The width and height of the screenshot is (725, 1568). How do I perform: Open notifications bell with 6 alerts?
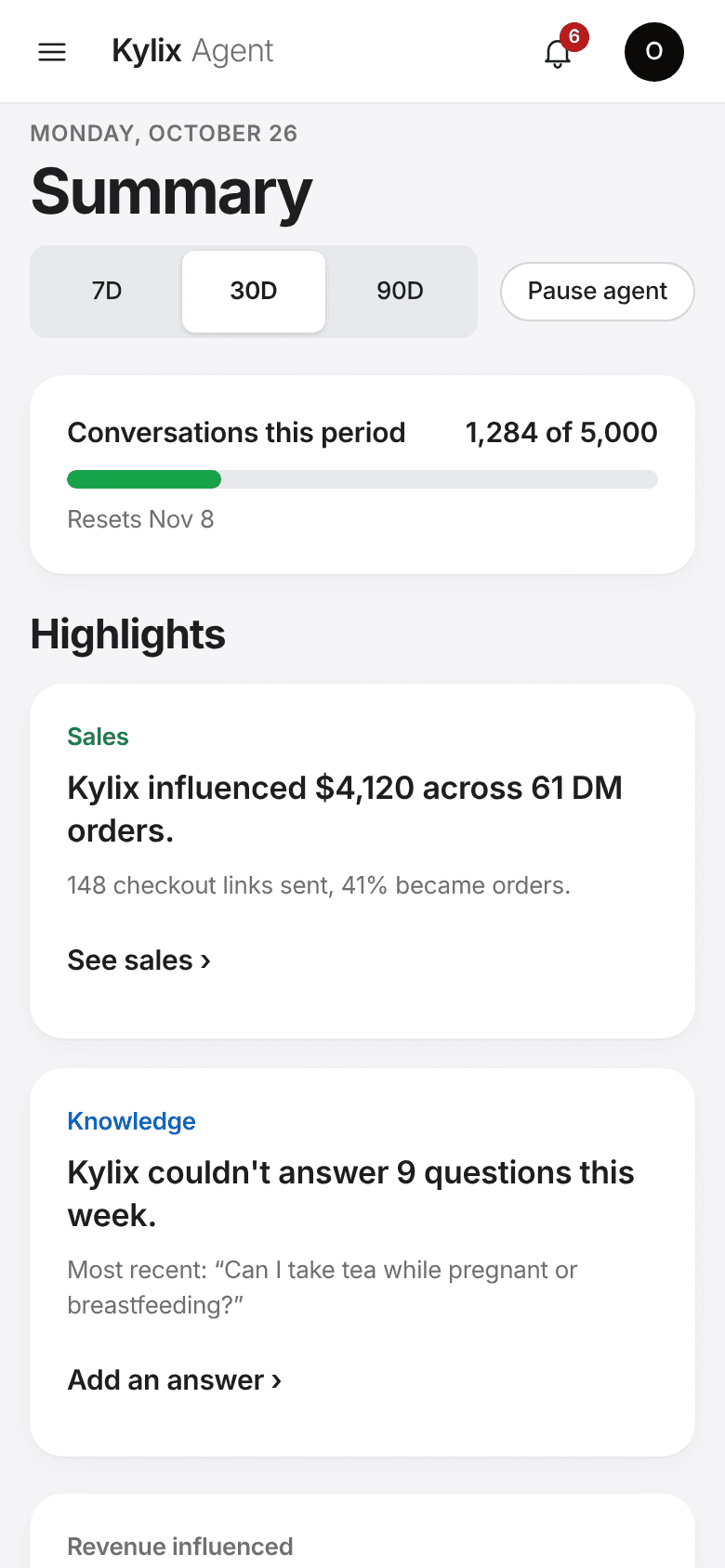tap(560, 52)
